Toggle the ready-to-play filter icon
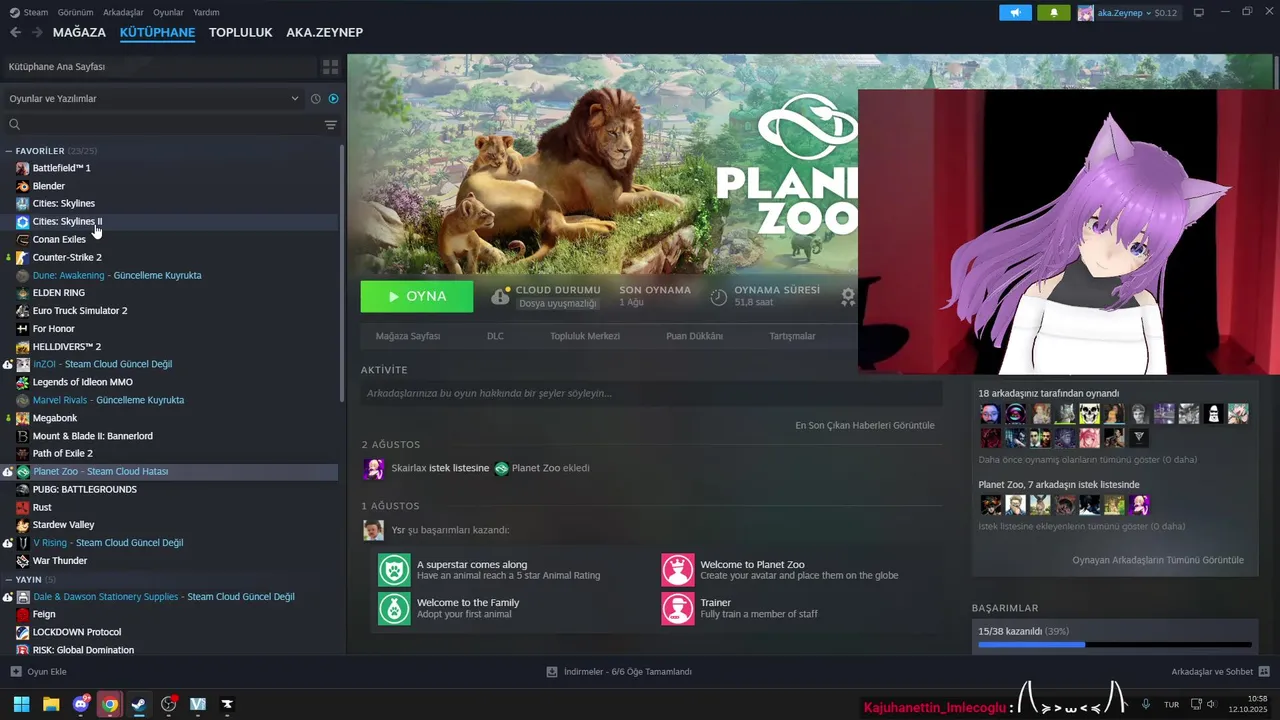 click(333, 99)
